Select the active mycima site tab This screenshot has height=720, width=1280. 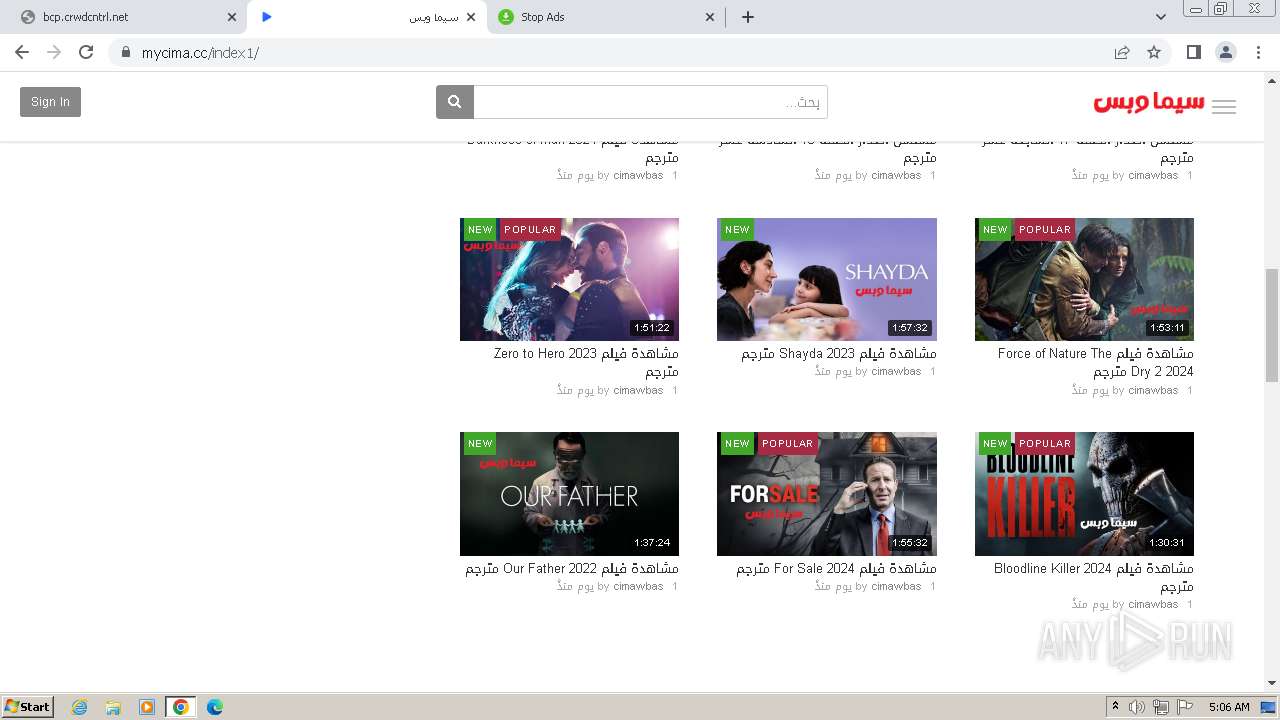tap(366, 17)
